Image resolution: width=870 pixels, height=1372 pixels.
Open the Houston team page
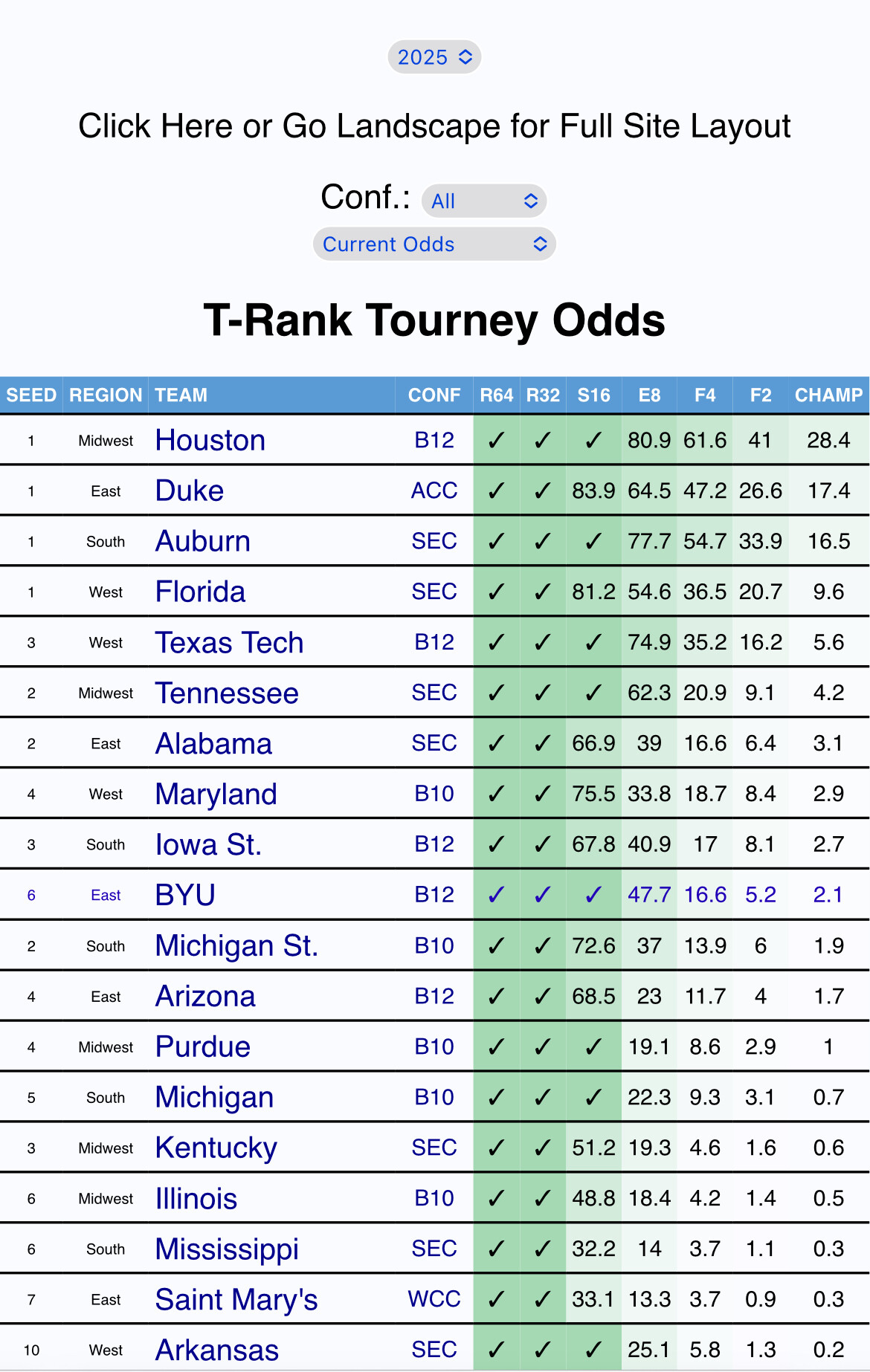210,441
